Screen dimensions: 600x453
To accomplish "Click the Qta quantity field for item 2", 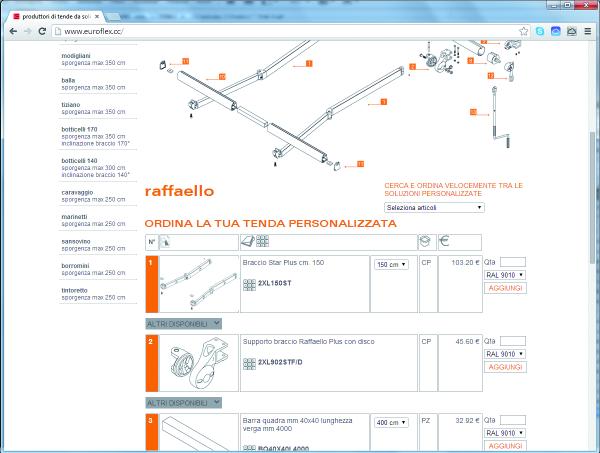I will point(513,341).
